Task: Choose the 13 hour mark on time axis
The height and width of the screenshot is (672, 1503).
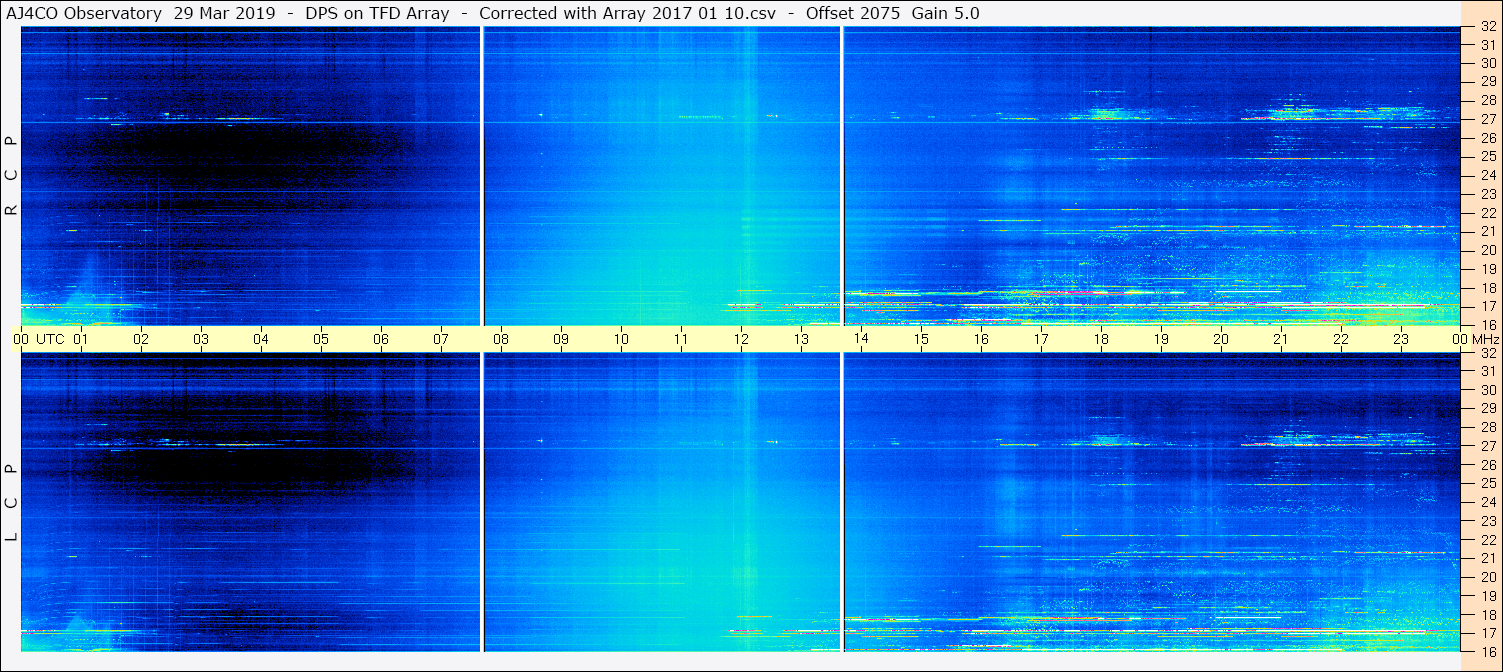Action: [x=801, y=339]
